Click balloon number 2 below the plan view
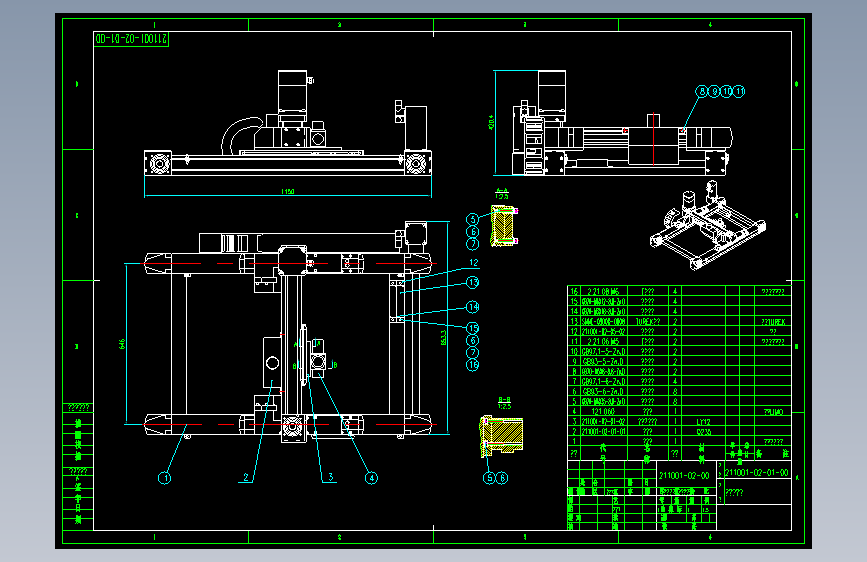The image size is (867, 562). pyautogui.click(x=246, y=477)
